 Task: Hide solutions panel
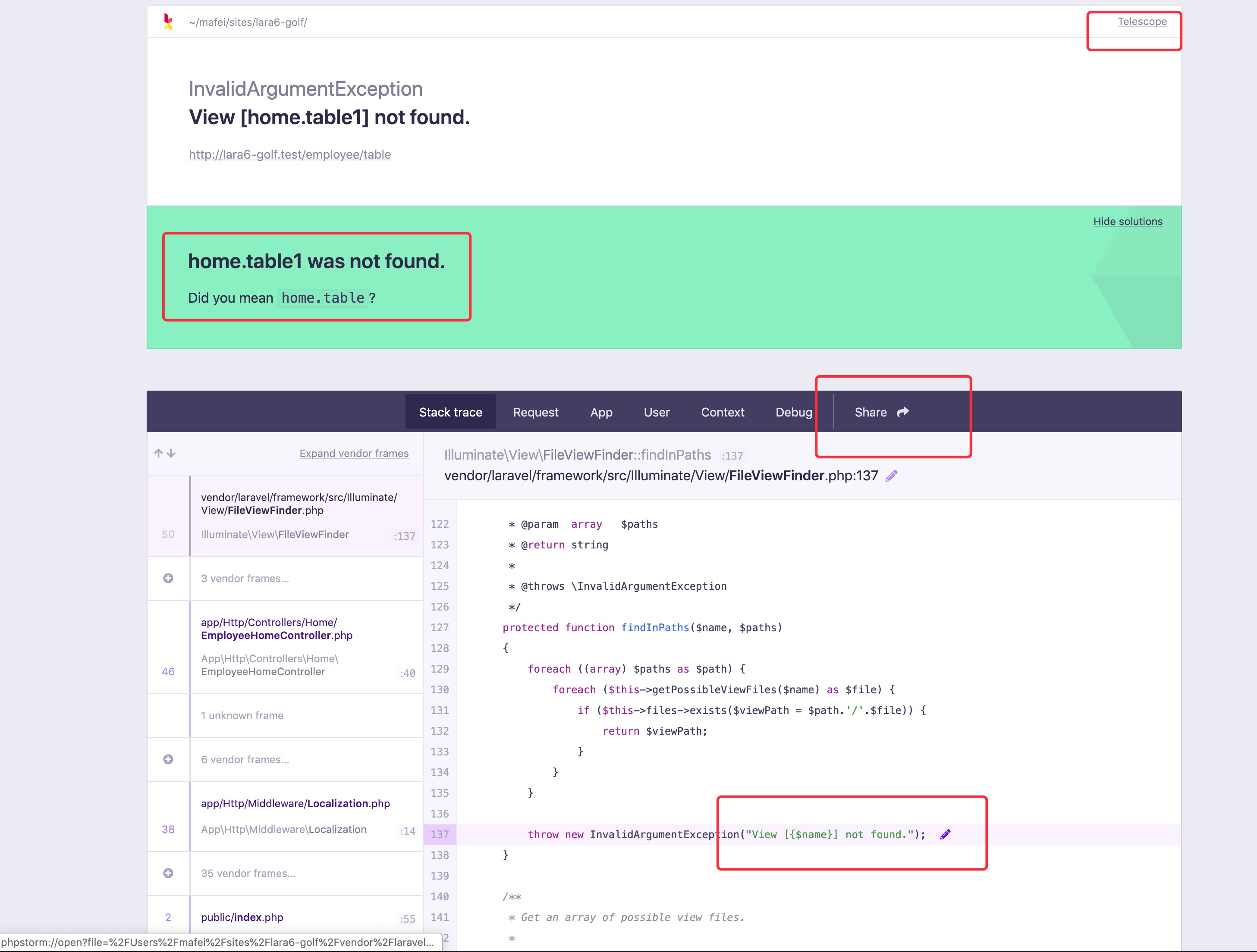click(x=1128, y=222)
